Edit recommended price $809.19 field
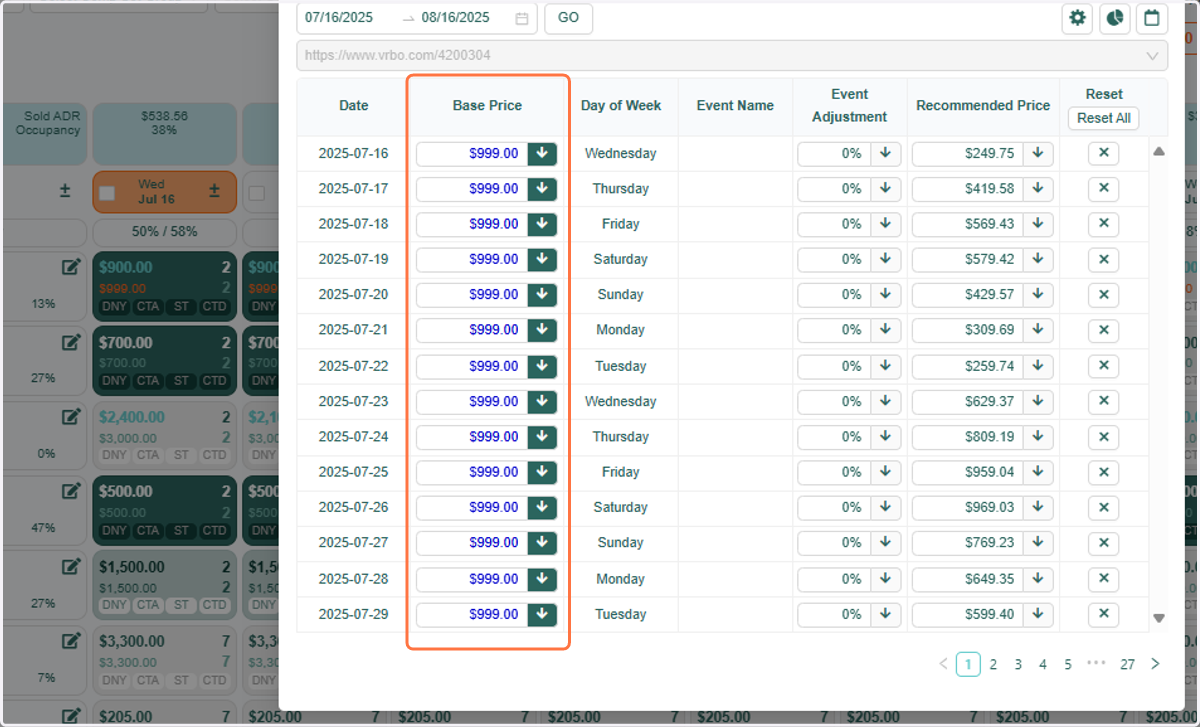 click(968, 437)
